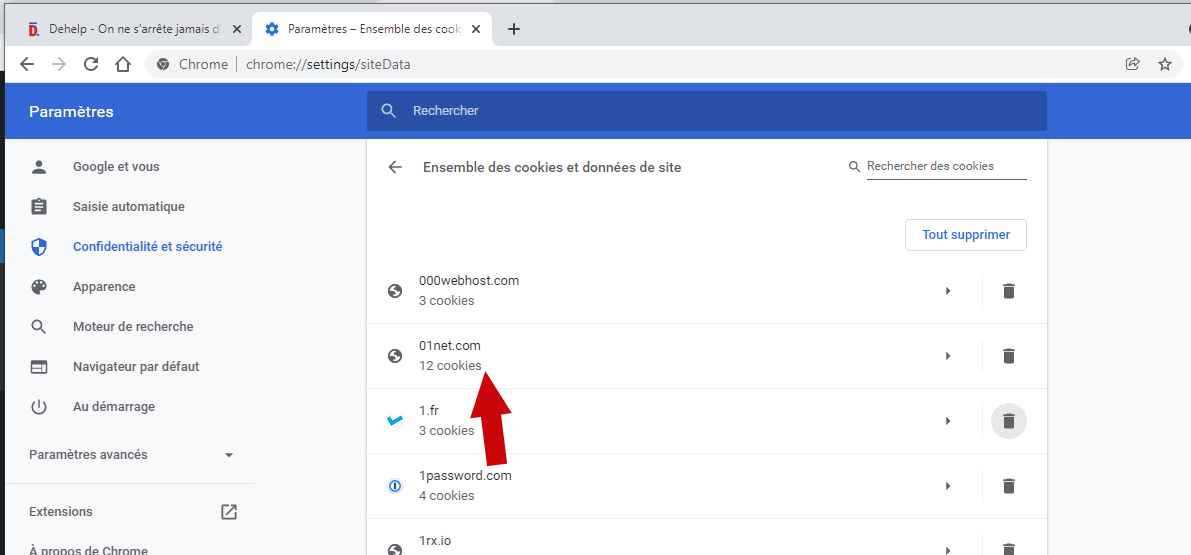Open À propos de Chrome
The width and height of the screenshot is (1191, 555).
point(88,550)
